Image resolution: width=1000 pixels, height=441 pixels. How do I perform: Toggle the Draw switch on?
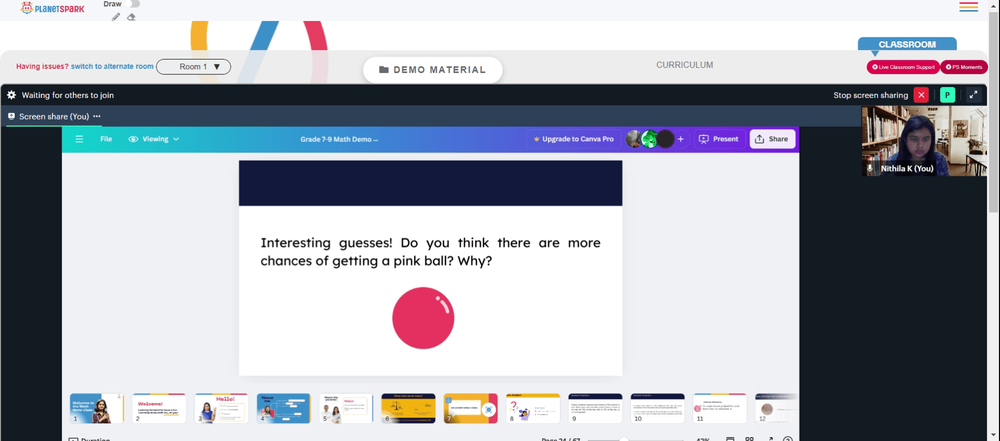click(133, 4)
